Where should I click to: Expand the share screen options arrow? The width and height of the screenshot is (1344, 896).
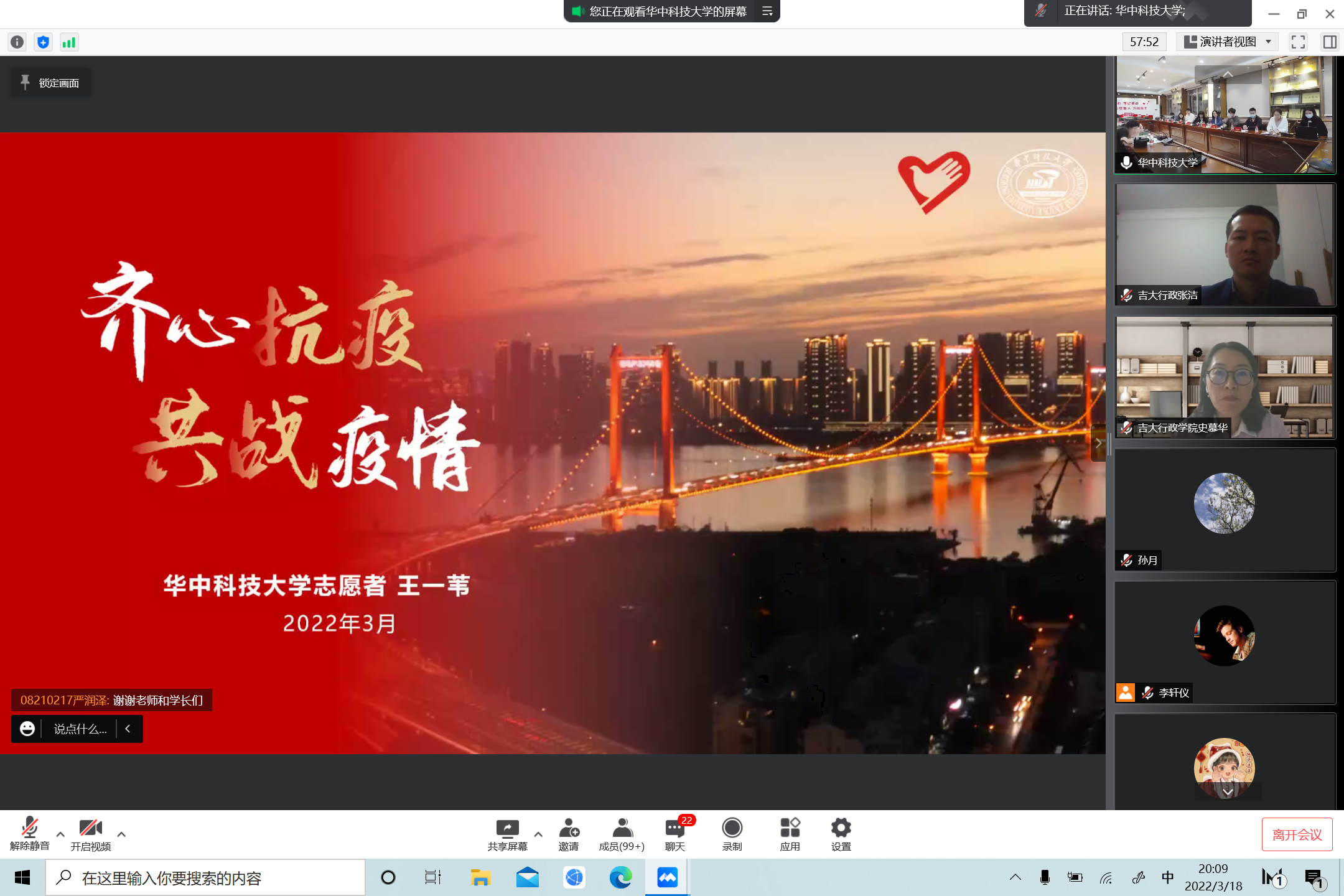tap(538, 834)
